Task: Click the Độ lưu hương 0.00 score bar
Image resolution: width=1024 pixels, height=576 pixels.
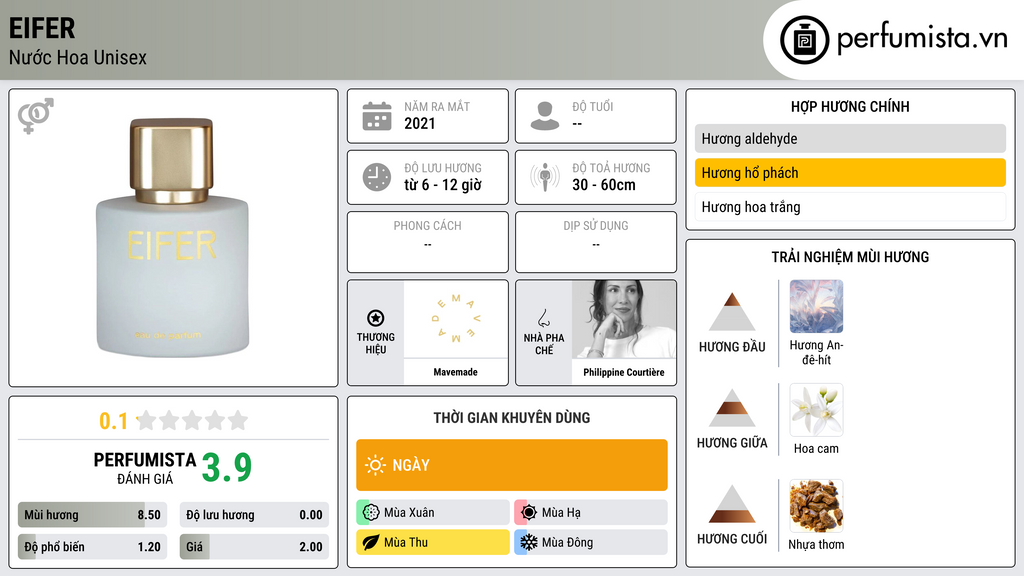Action: pos(254,515)
